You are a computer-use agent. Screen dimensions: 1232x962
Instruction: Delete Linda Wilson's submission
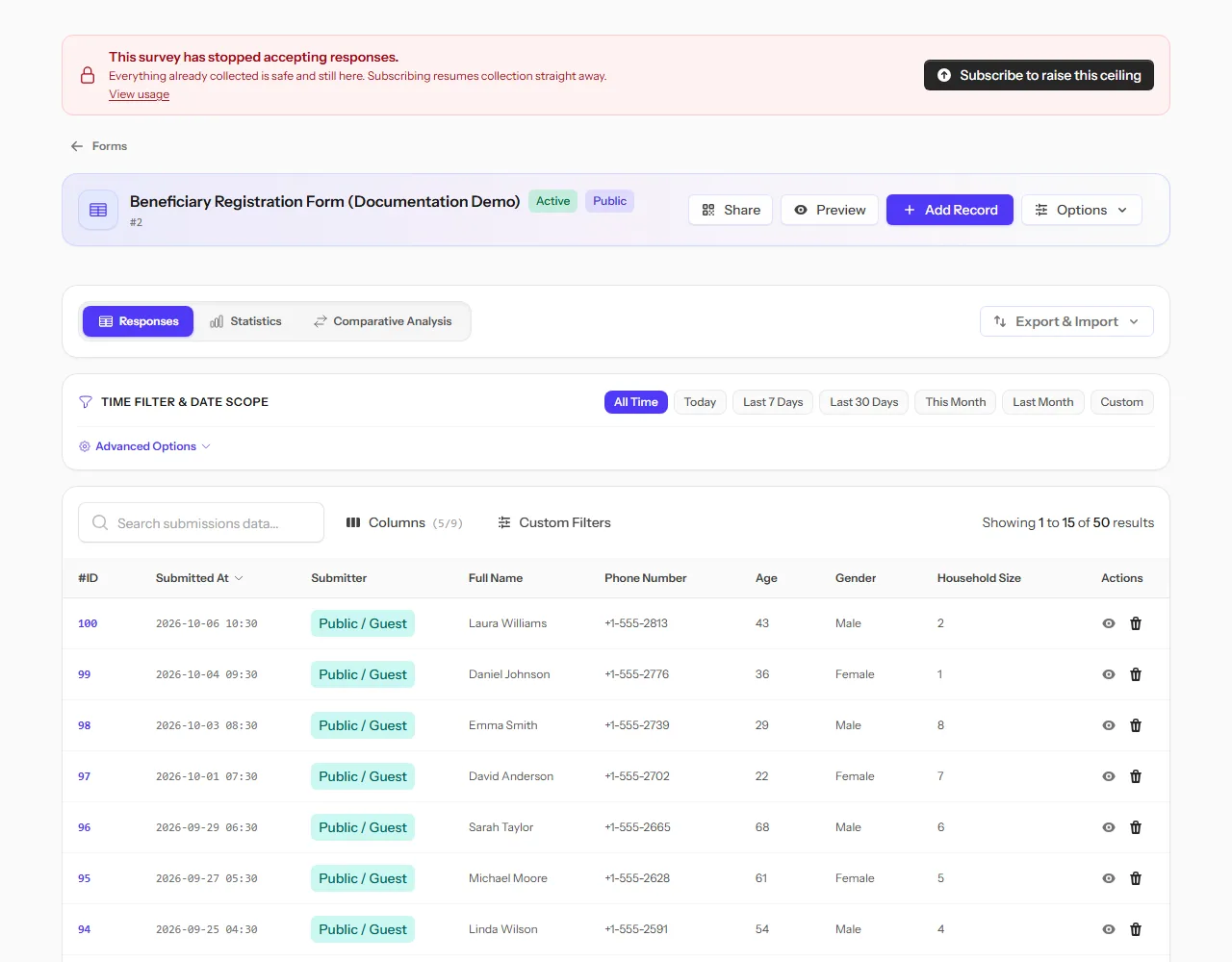[1136, 929]
